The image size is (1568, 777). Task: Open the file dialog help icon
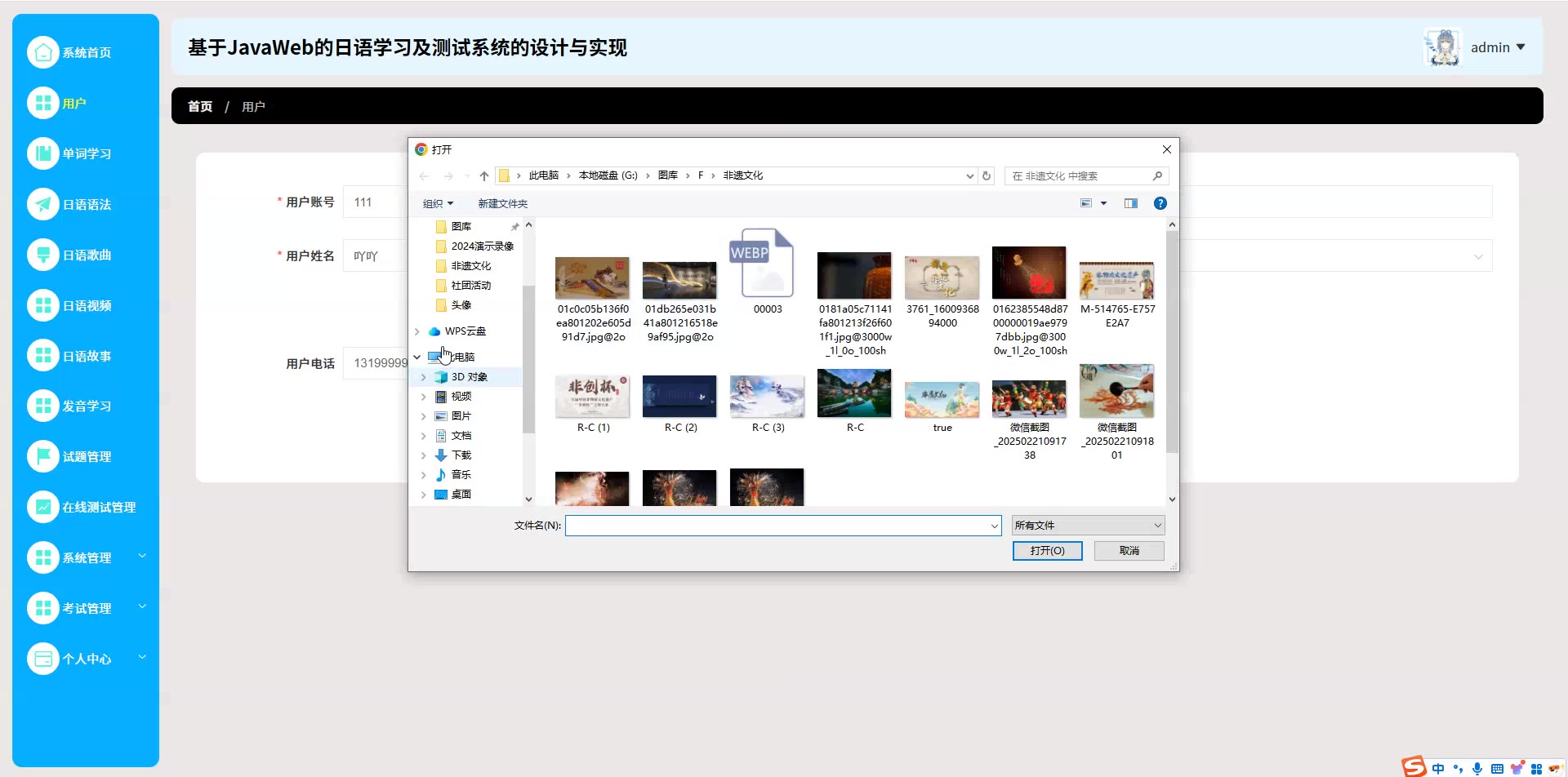(x=1160, y=203)
